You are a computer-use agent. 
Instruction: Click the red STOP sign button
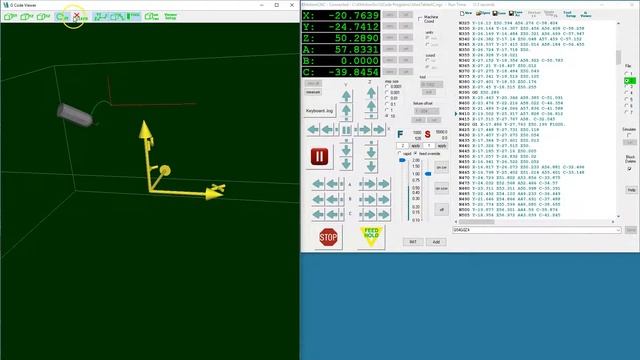tap(328, 237)
